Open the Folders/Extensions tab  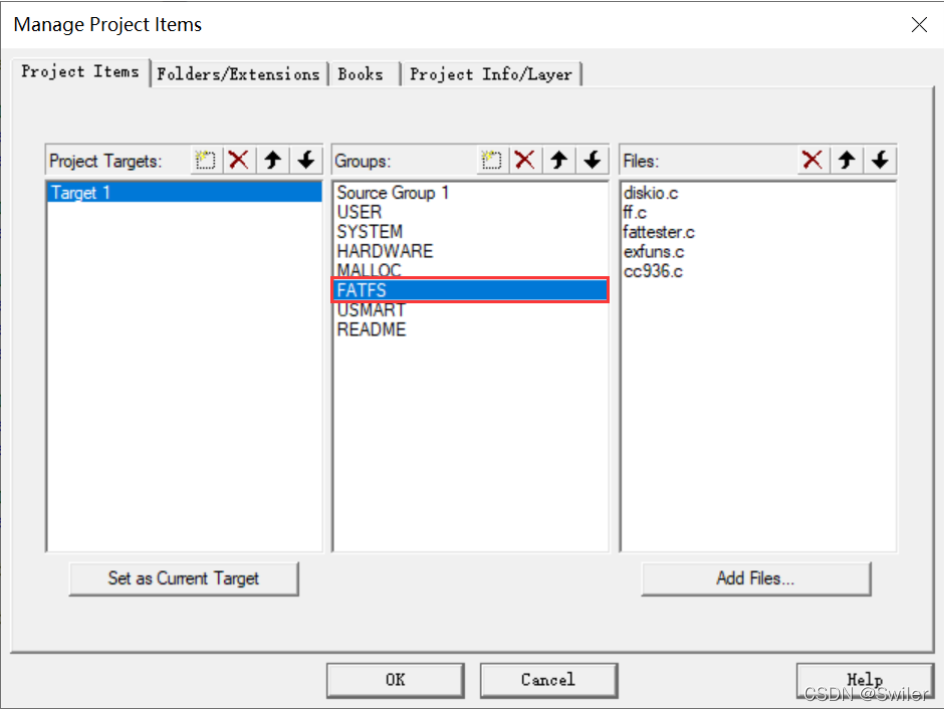pos(238,74)
